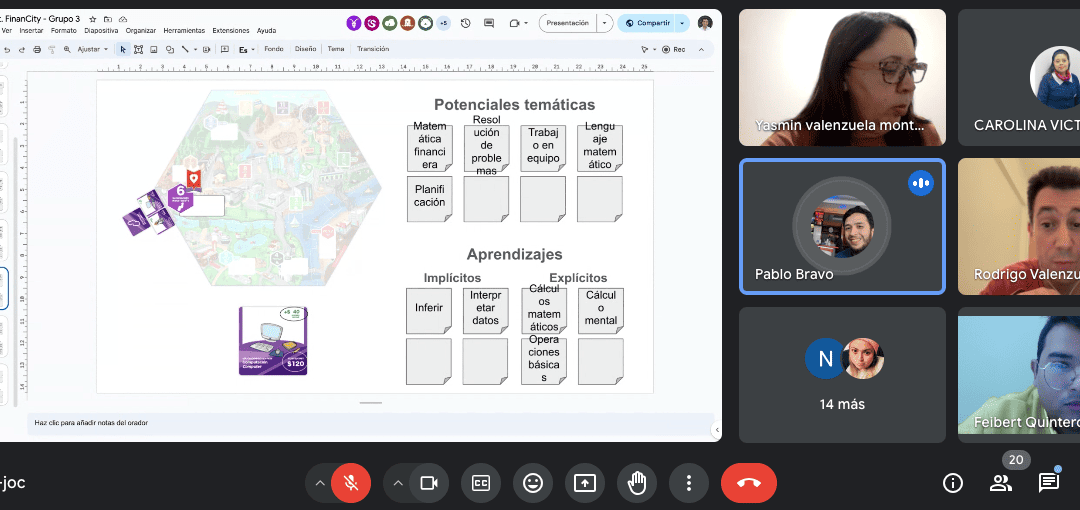Viewport: 1080px width, 510px height.
Task: Open the Formato menu
Action: [x=64, y=30]
